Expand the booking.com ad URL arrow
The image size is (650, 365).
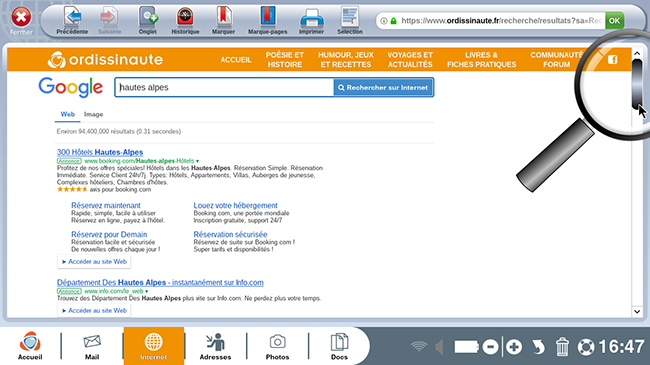197,161
